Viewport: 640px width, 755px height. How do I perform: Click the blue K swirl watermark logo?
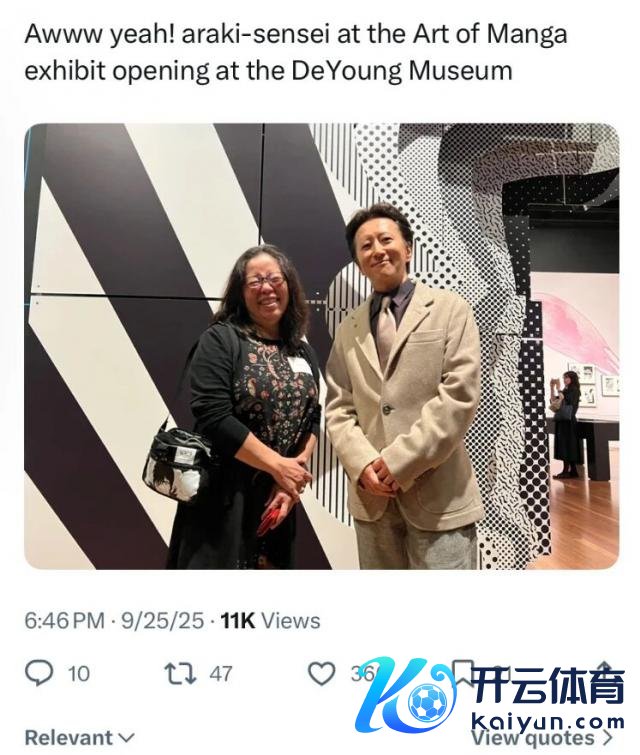[x=407, y=694]
